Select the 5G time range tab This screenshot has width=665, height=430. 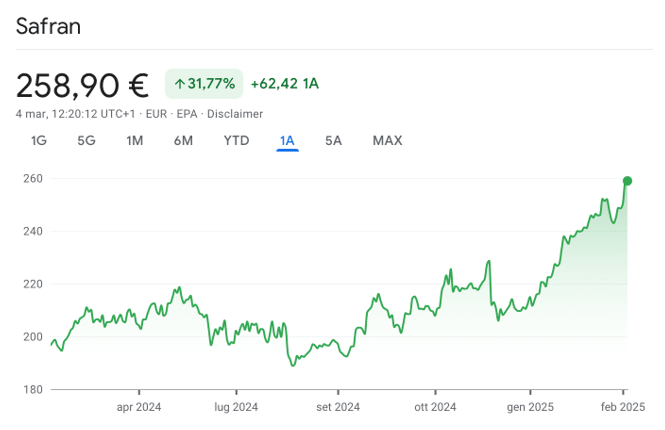coord(87,140)
